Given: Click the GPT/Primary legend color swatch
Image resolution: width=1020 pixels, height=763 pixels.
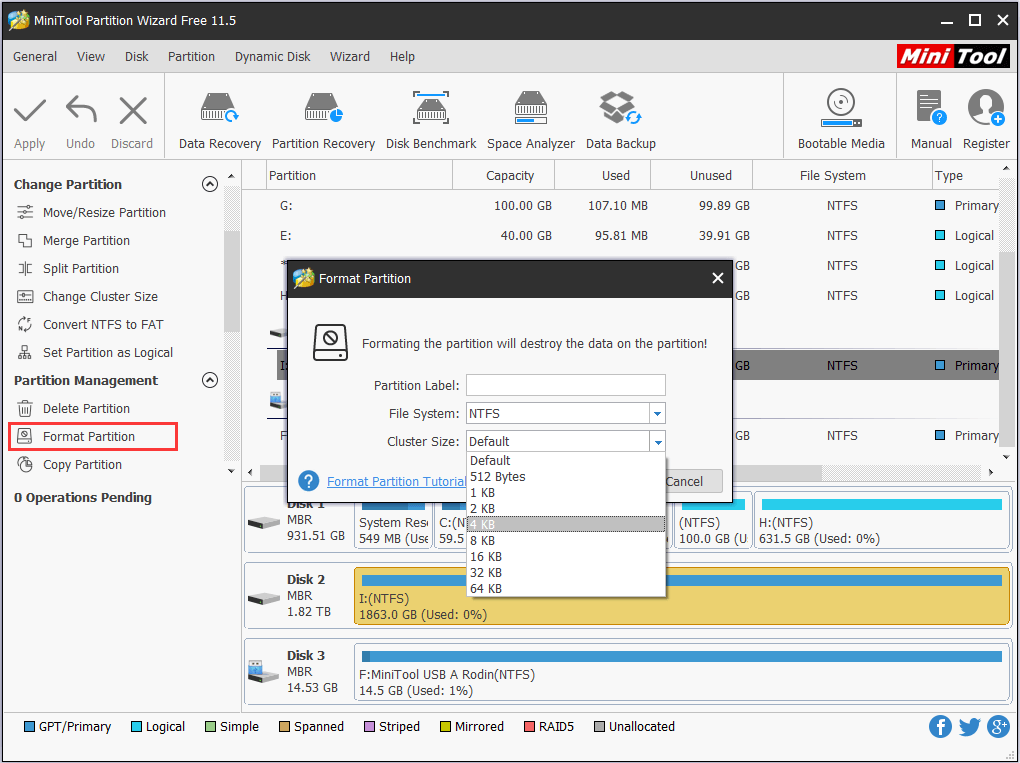Looking at the screenshot, I should pos(29,727).
